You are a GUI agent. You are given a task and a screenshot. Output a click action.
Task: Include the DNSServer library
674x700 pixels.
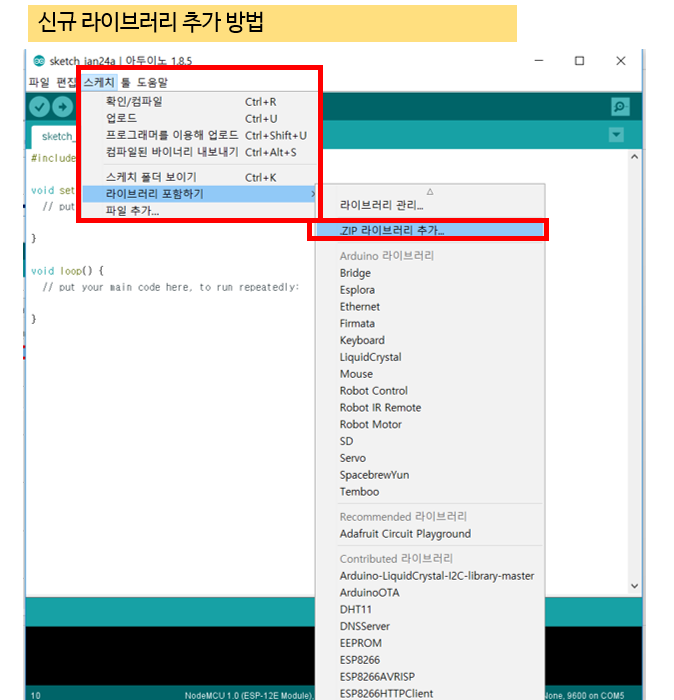430,626
